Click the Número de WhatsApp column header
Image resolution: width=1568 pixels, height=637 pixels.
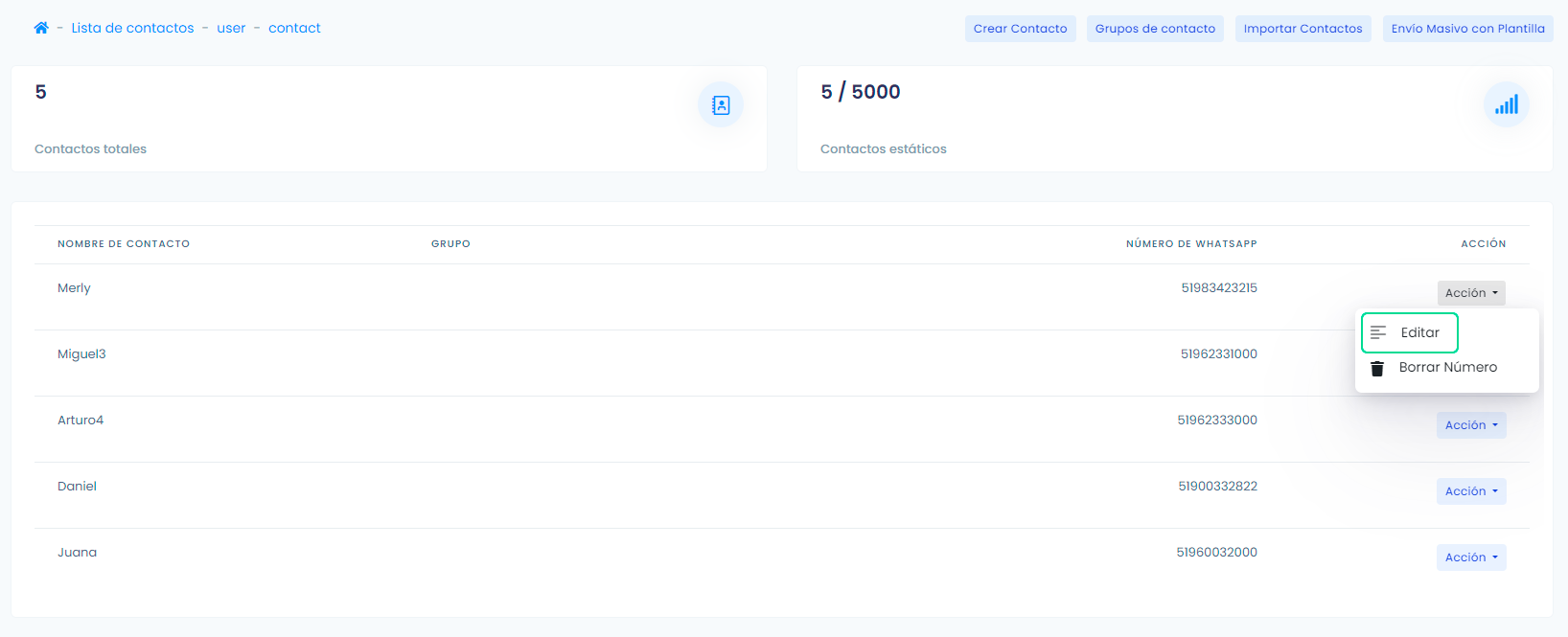tap(1191, 244)
